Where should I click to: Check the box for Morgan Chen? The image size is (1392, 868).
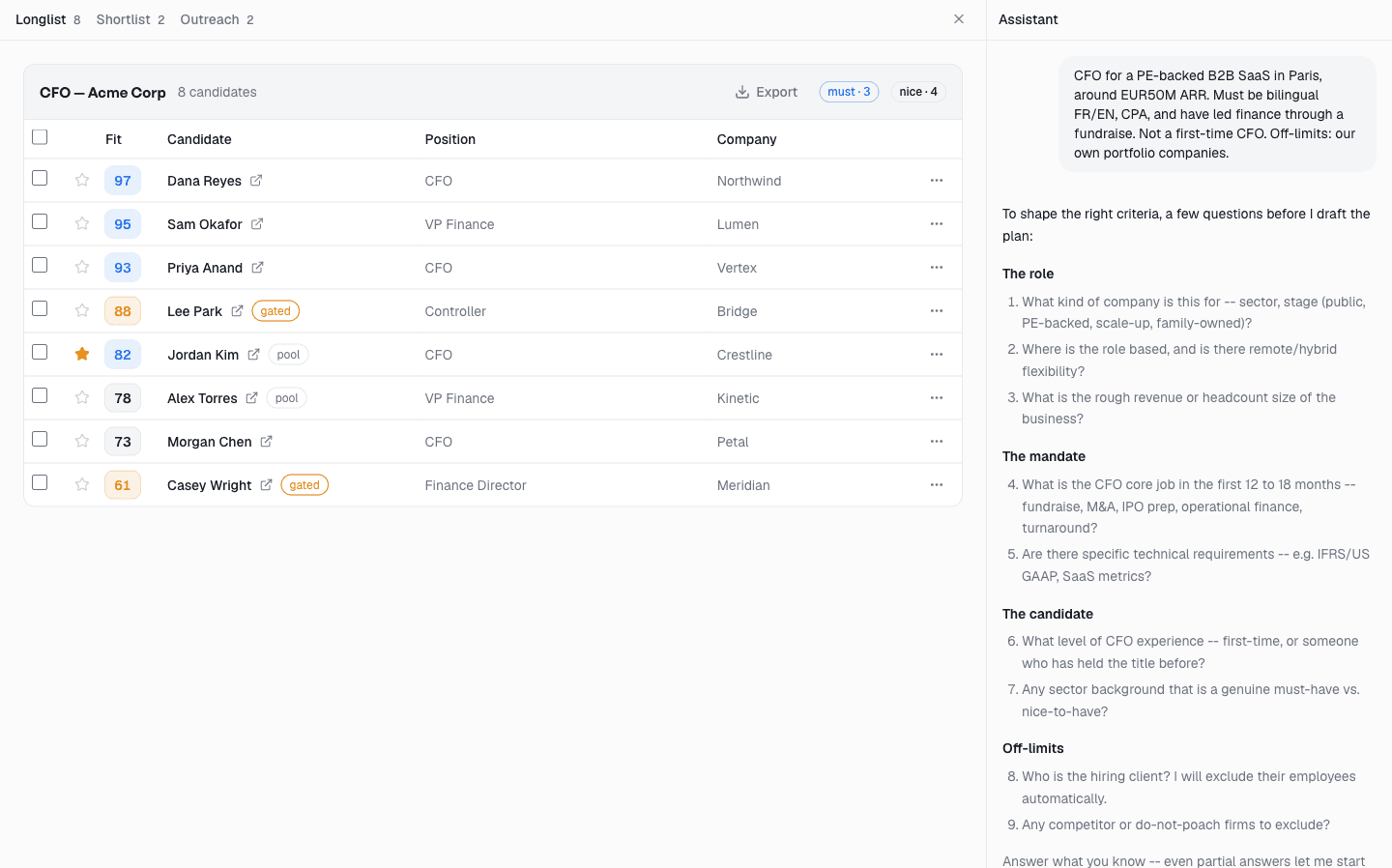point(40,439)
